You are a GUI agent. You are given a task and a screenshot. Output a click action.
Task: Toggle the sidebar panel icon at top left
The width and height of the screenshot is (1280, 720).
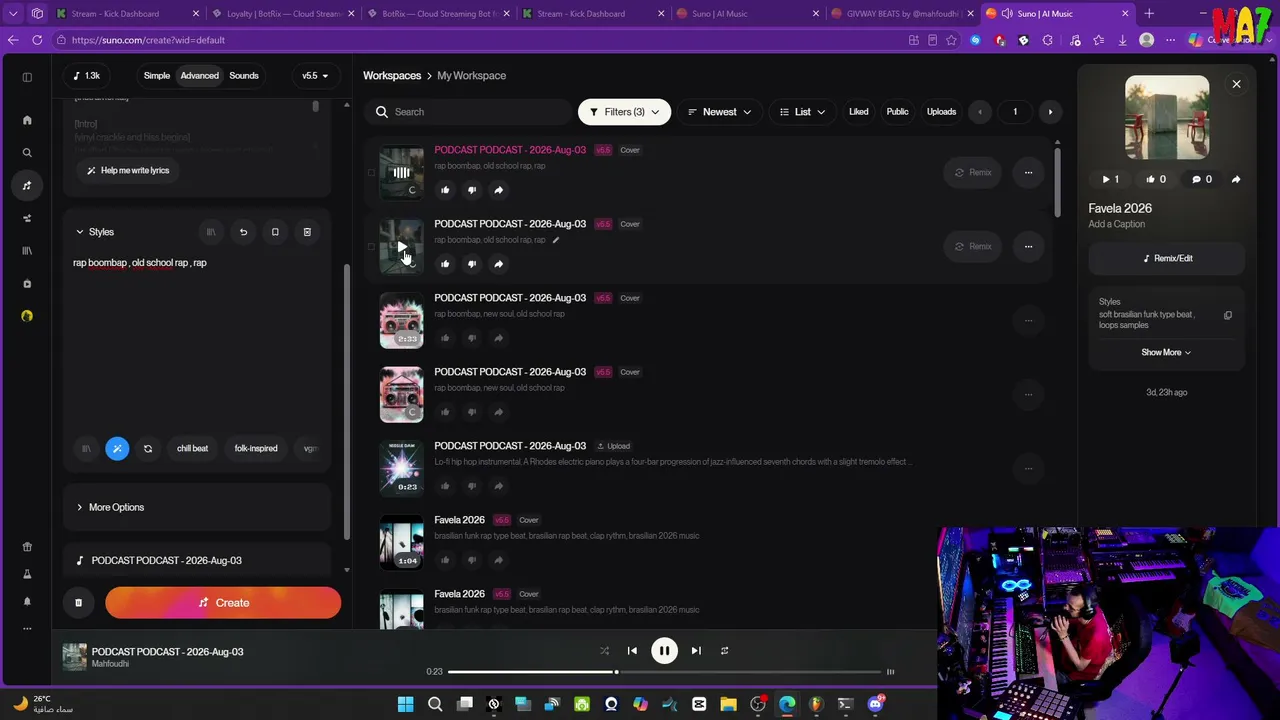pos(27,77)
